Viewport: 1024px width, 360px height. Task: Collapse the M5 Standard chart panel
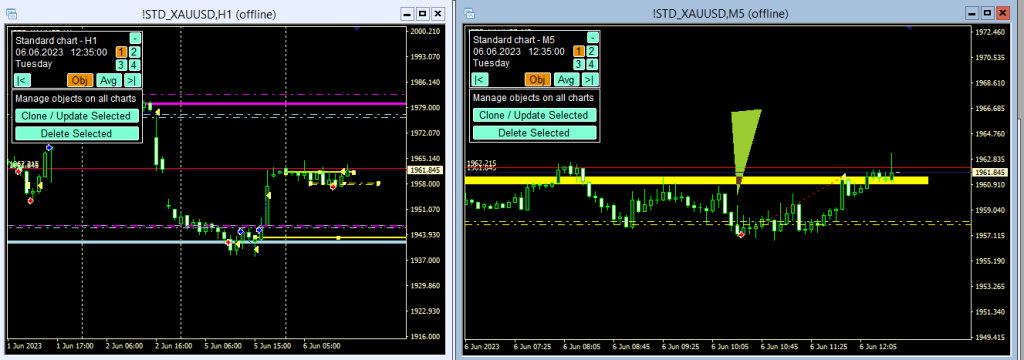[x=592, y=38]
